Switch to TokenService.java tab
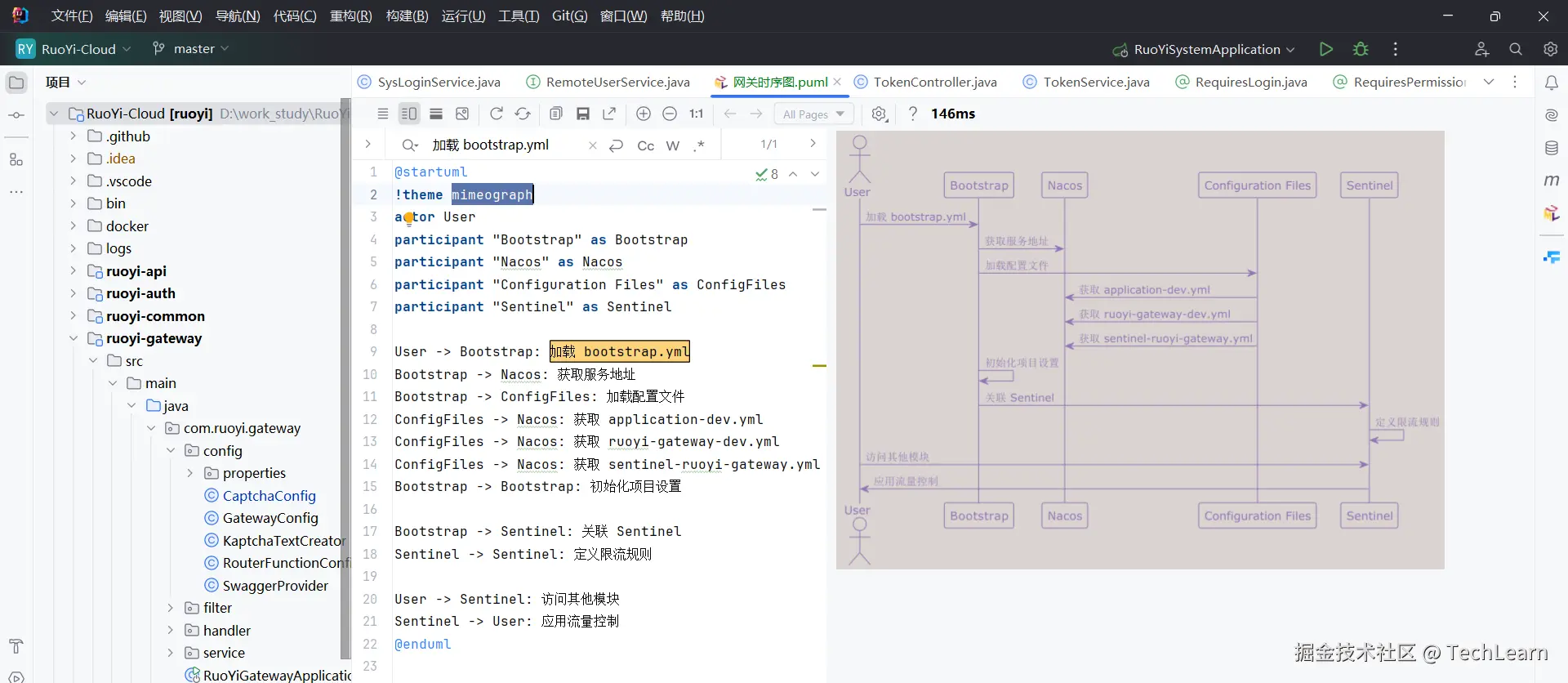This screenshot has width=1568, height=683. [1086, 82]
